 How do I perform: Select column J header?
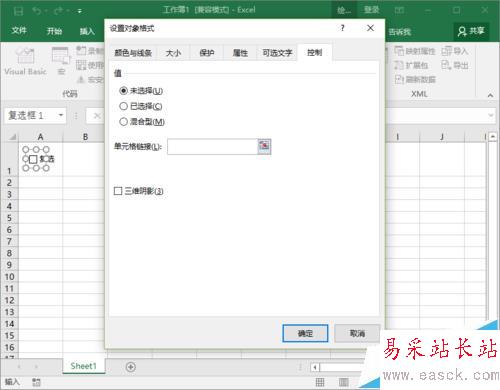(442, 137)
